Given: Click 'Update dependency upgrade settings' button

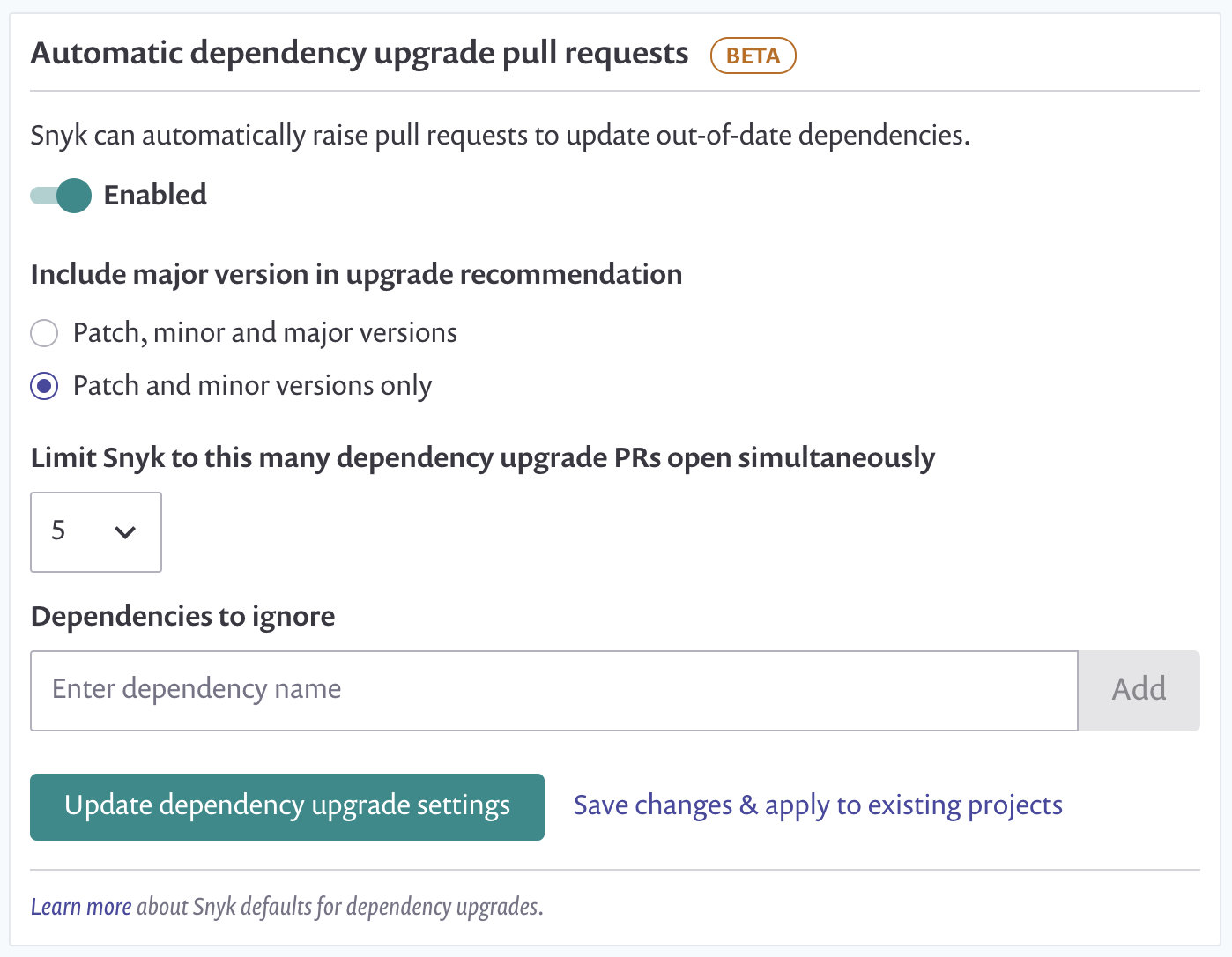Looking at the screenshot, I should [x=287, y=806].
